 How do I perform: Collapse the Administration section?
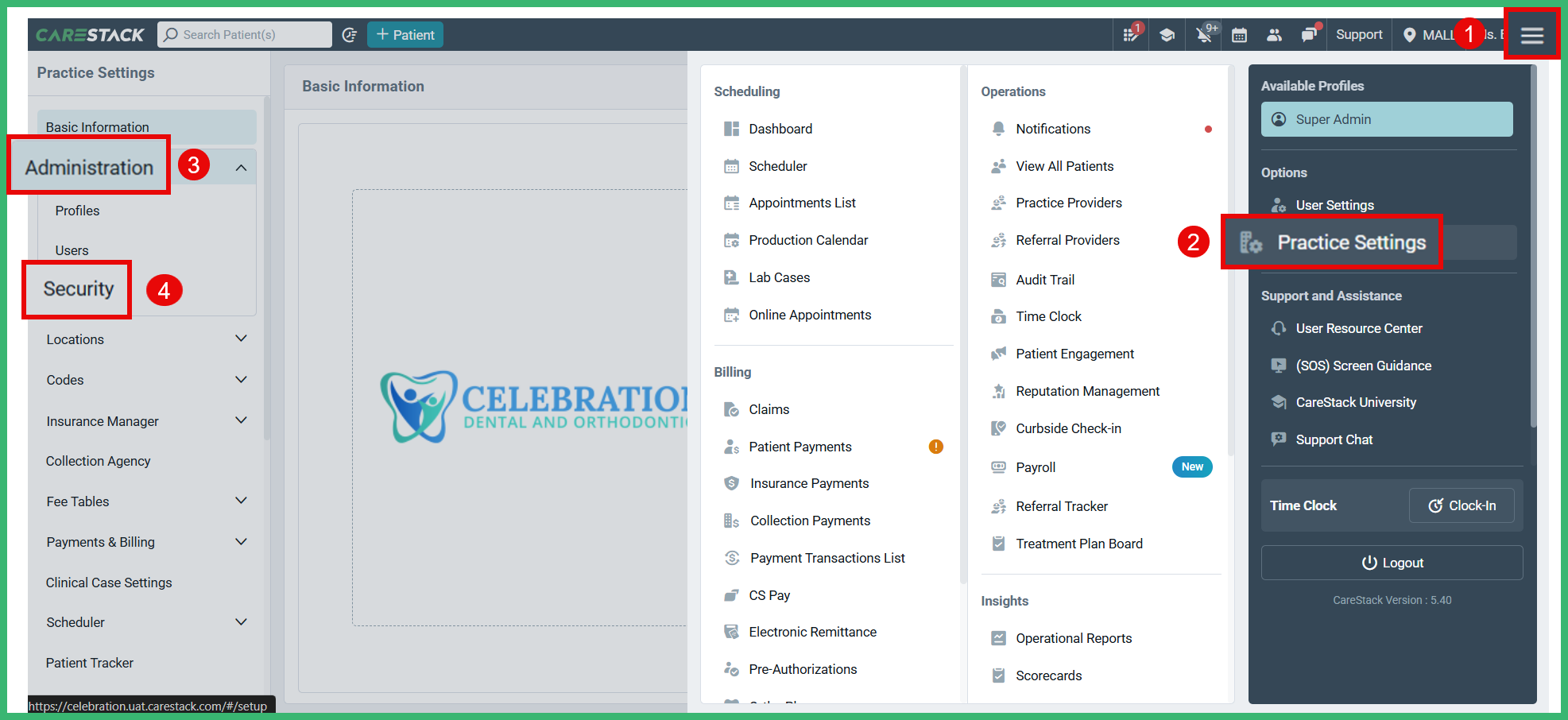[241, 166]
